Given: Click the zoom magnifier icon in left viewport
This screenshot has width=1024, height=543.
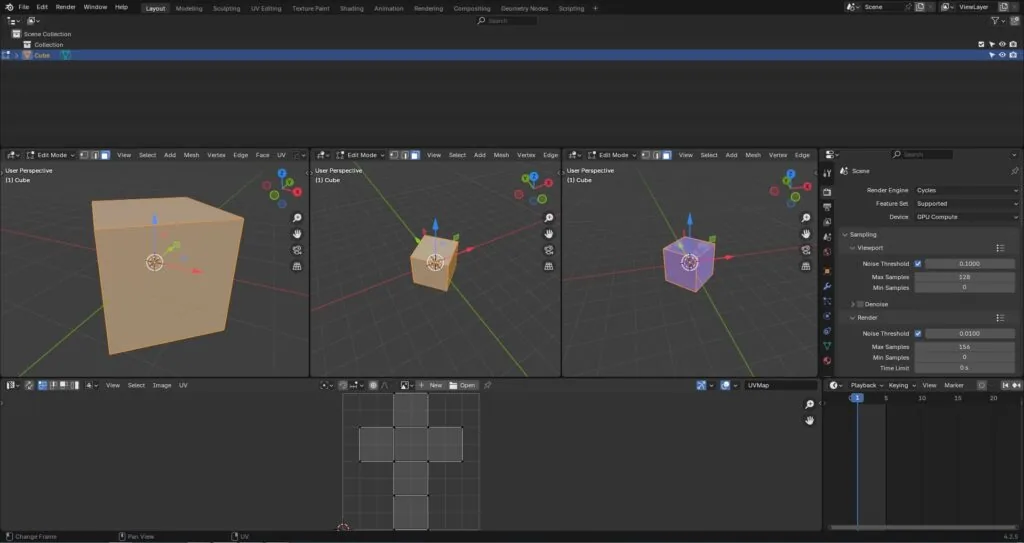Looking at the screenshot, I should click(297, 218).
